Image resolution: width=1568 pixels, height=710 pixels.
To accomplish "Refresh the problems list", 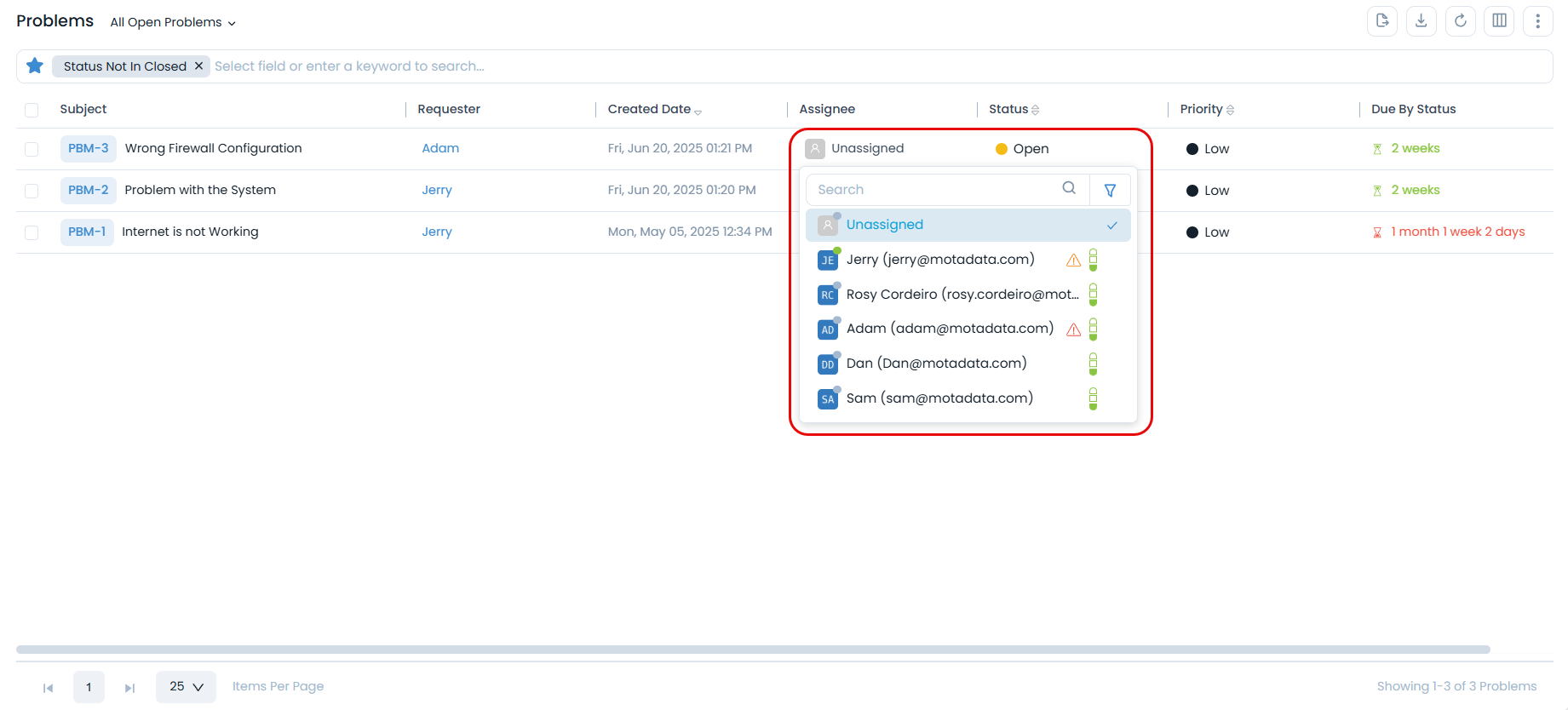I will (x=1460, y=21).
